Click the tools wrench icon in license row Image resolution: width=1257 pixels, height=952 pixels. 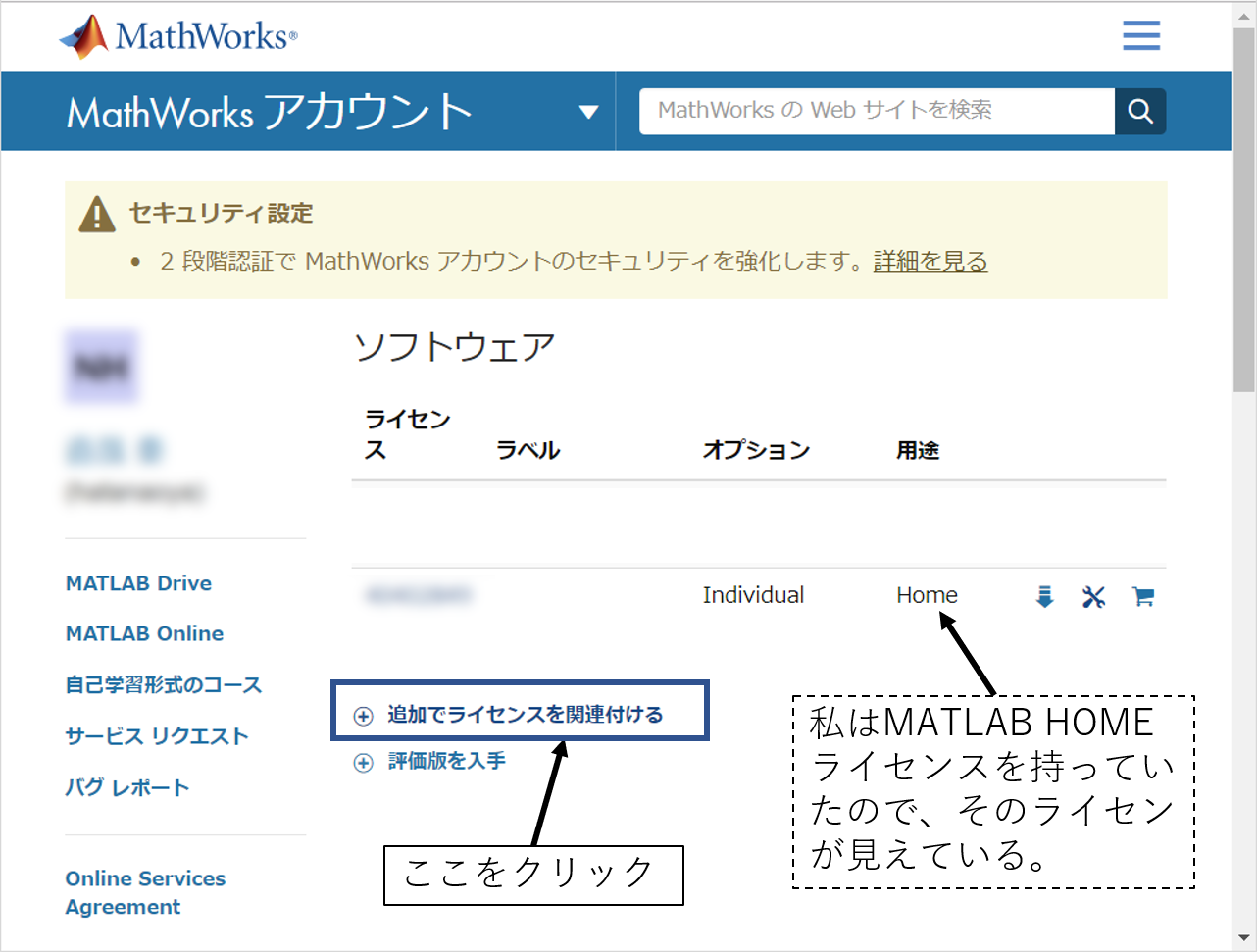[x=1093, y=596]
